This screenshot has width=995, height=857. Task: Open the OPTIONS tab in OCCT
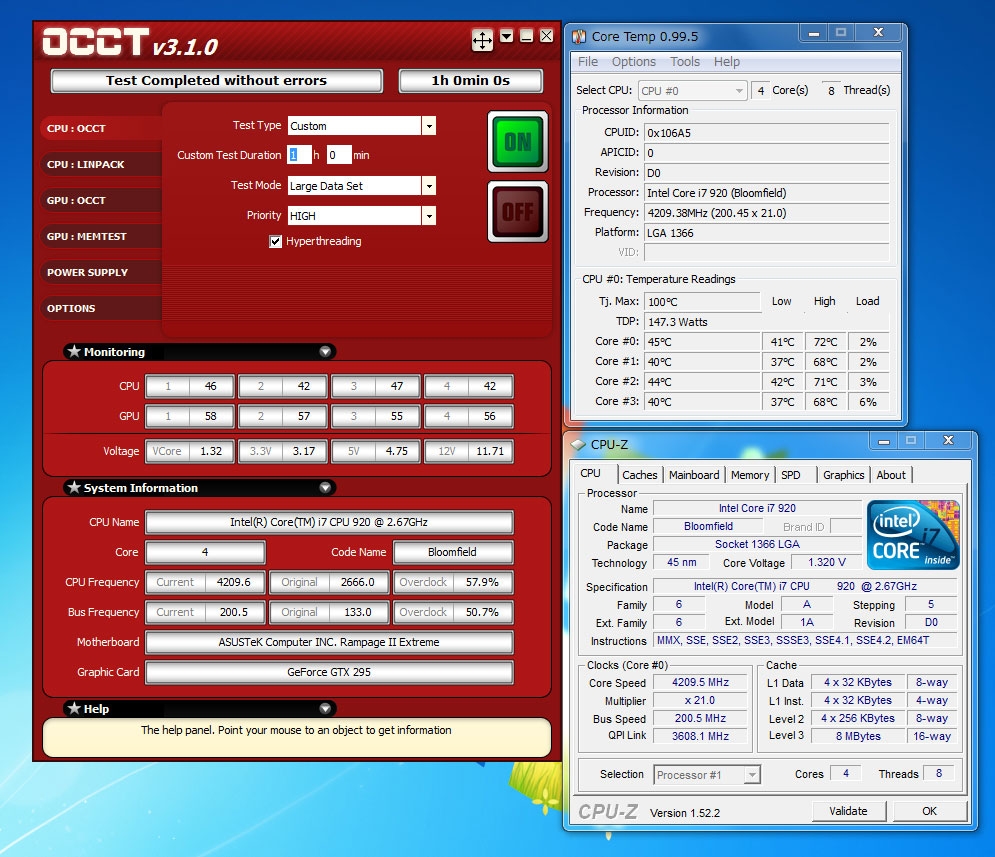point(102,308)
